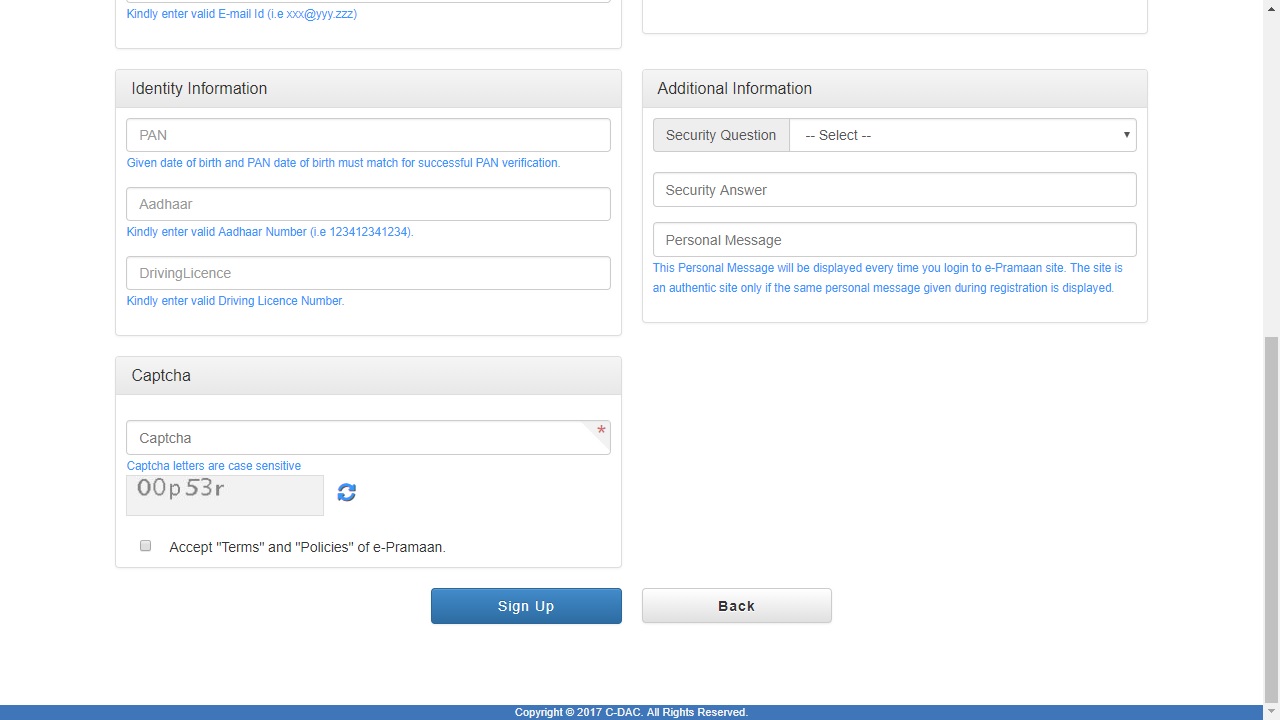The width and height of the screenshot is (1280, 720).
Task: Click the Accept Terms and Policies label text
Action: 307,547
